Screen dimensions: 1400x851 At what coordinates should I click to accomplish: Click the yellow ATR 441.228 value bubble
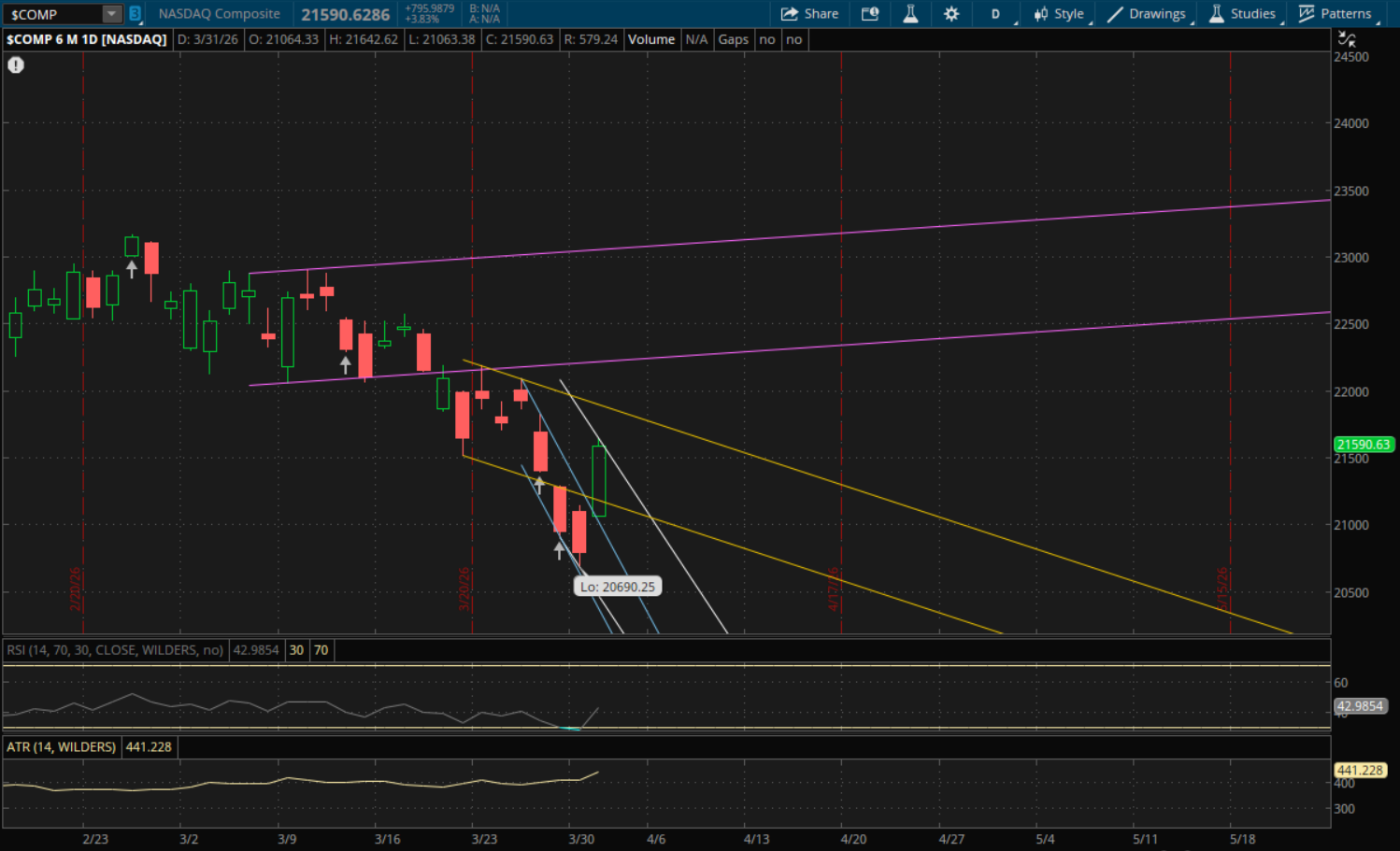[1360, 771]
